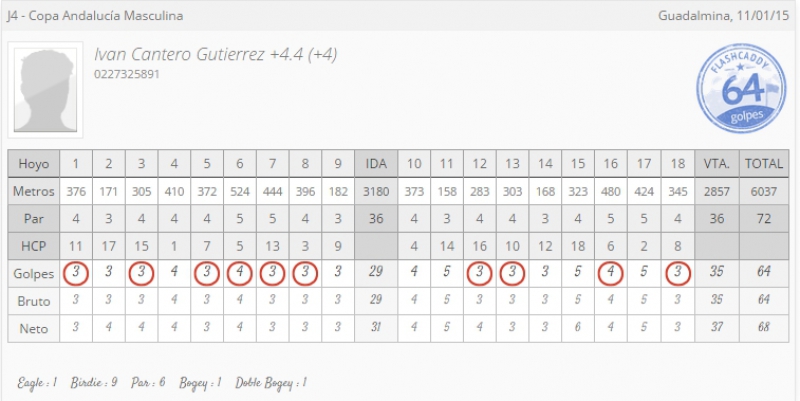This screenshot has width=800, height=401.
Task: Click the license number 0227325891
Action: pos(127,74)
